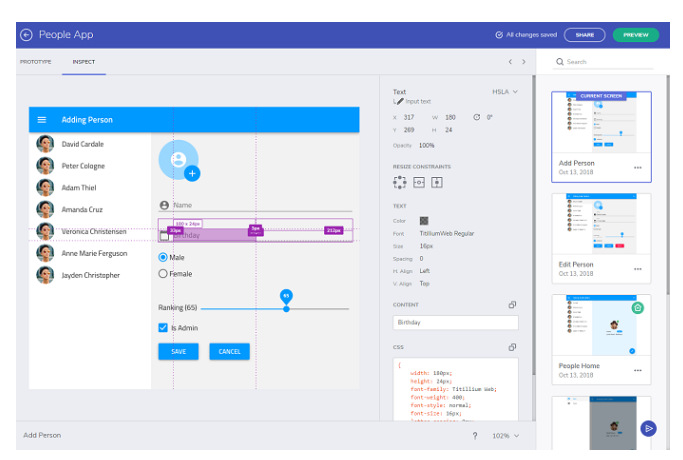Open the help question mark icon
This screenshot has width=683, height=460.
[x=474, y=436]
